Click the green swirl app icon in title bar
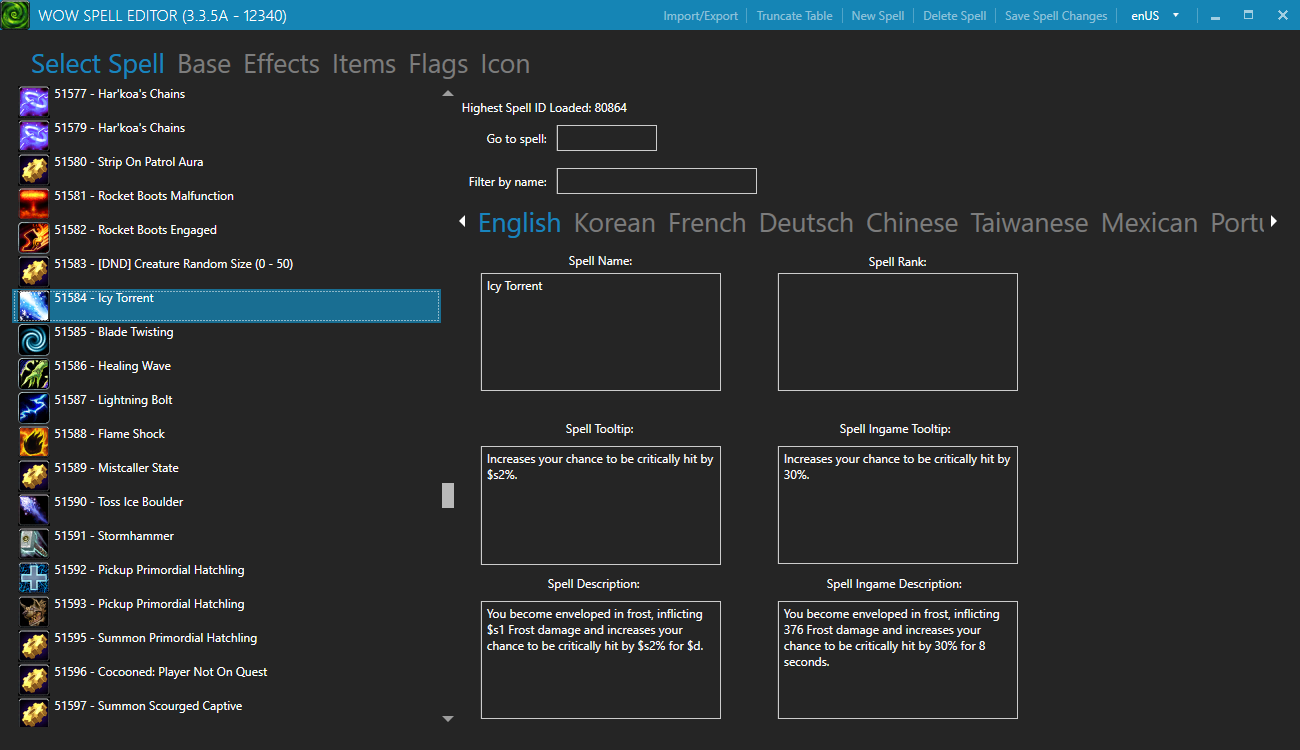 [15, 15]
